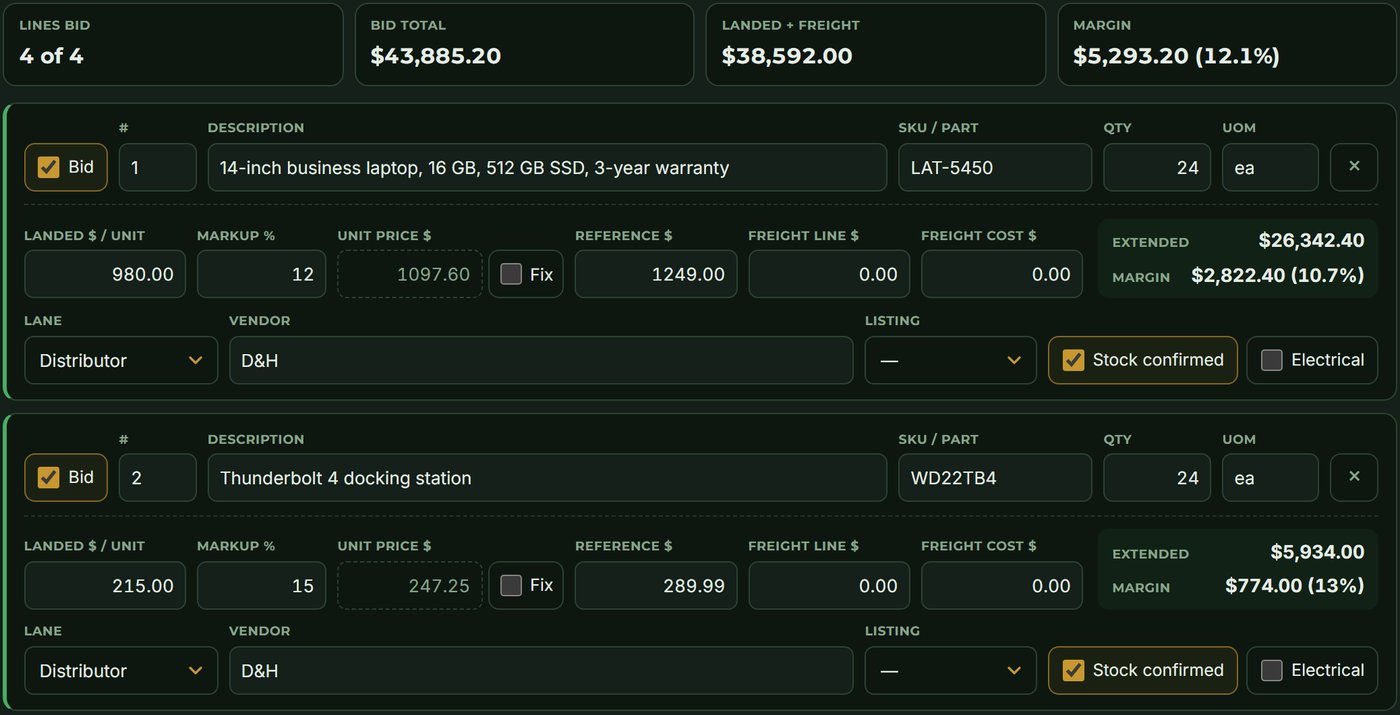Open the Lane dropdown on line 1

(x=121, y=360)
